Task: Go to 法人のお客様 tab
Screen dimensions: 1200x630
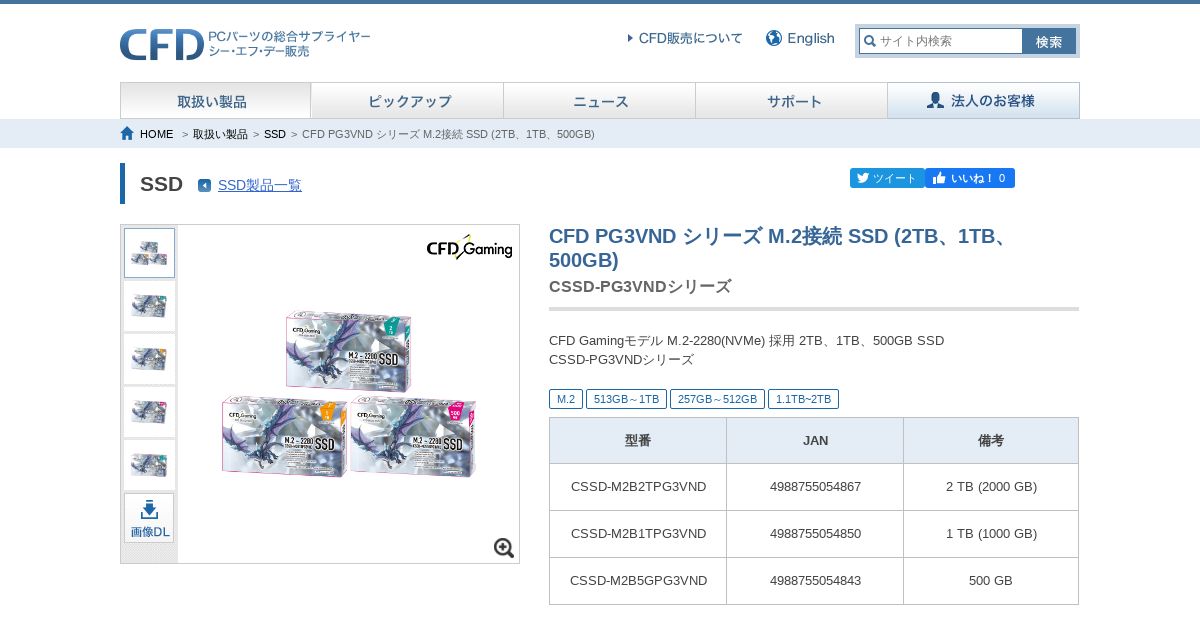Action: click(983, 101)
